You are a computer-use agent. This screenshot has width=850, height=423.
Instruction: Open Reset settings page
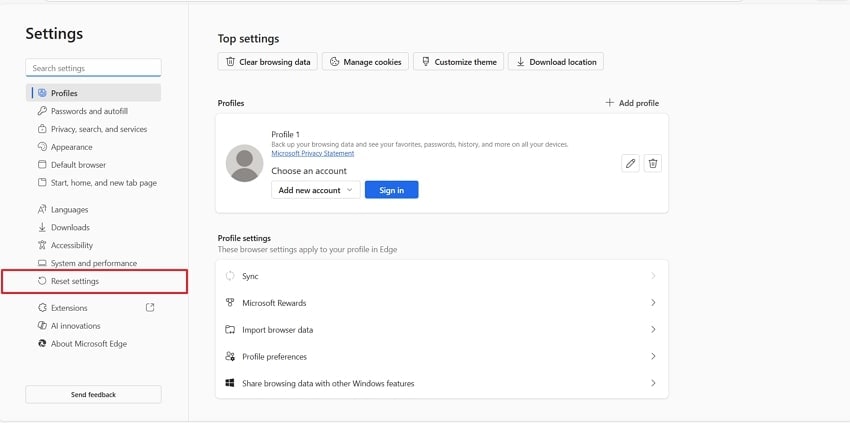pyautogui.click(x=93, y=281)
